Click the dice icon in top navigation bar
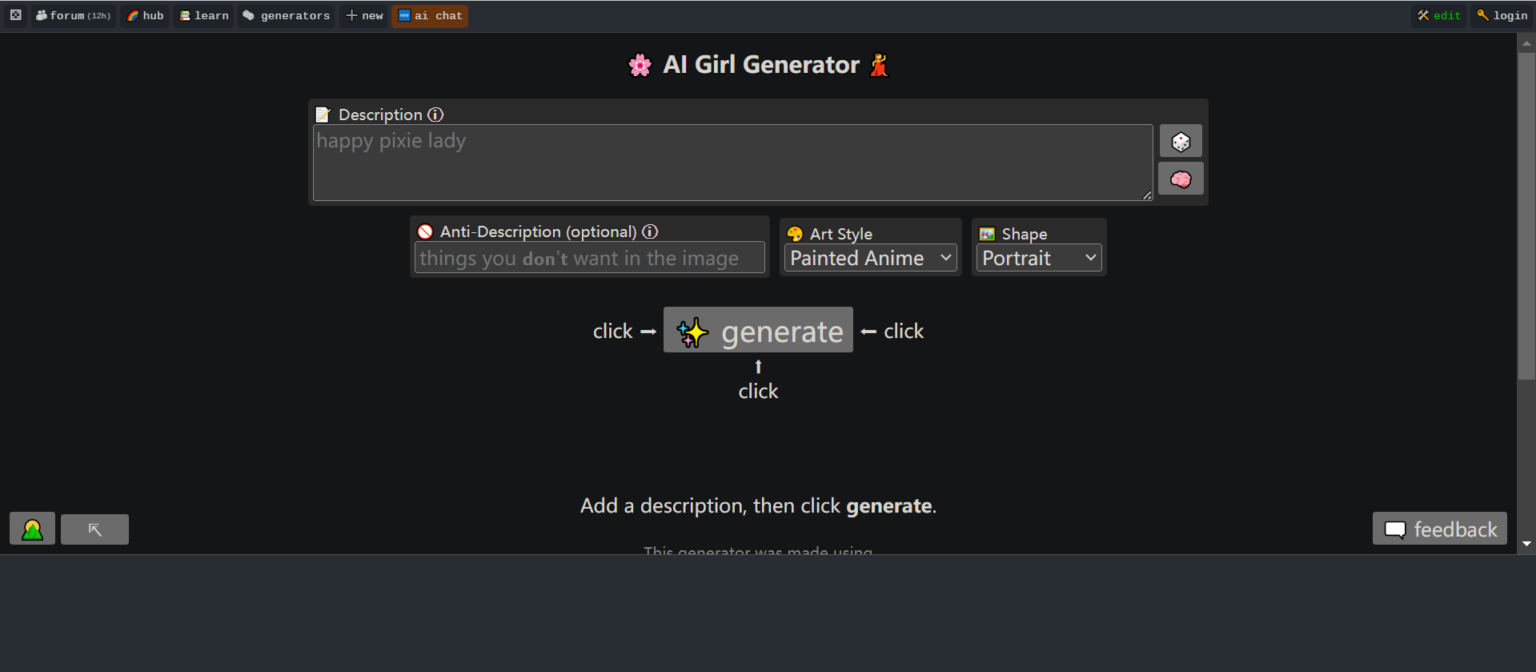This screenshot has height=672, width=1536. (x=15, y=16)
